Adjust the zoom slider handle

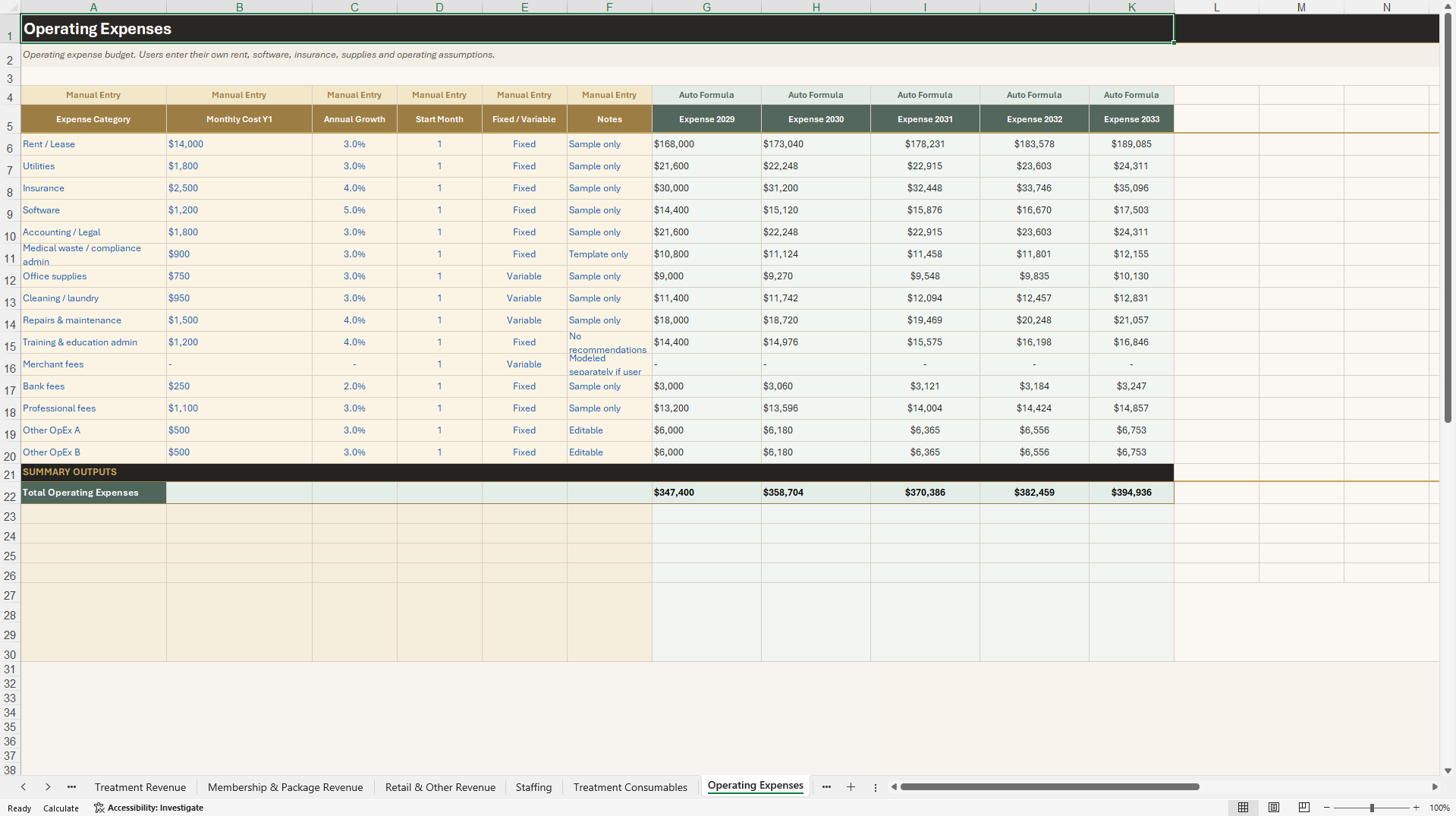(1372, 808)
